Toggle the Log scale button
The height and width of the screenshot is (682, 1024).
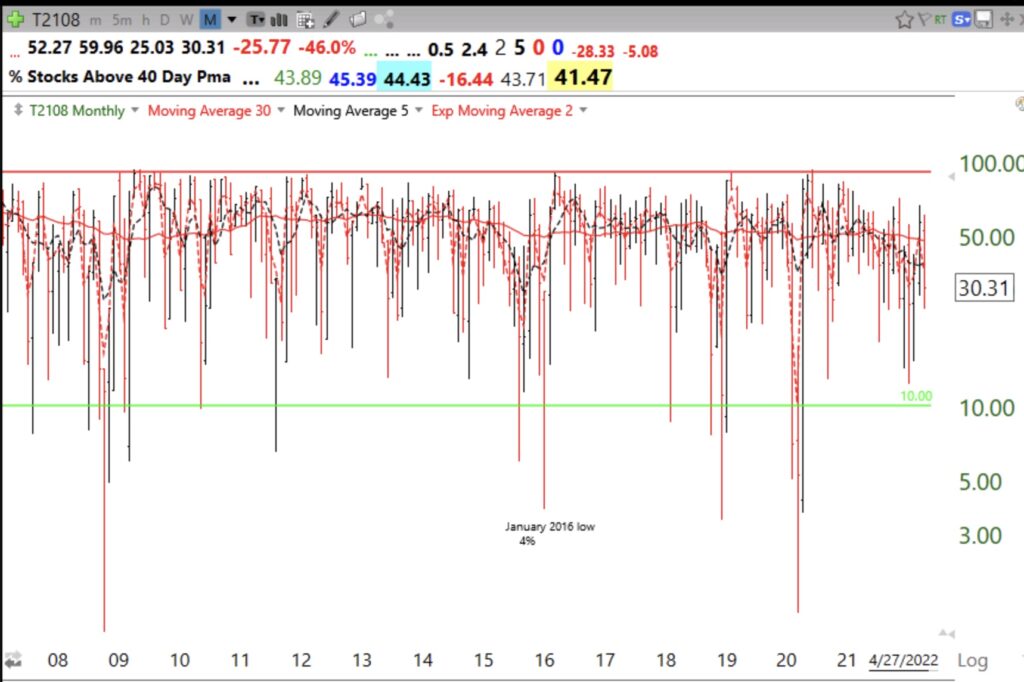(x=972, y=661)
